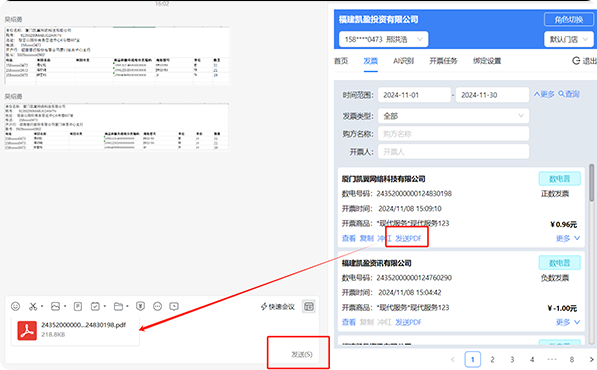Viewport: 597px width, 370px height.
Task: Go to page 2 of invoices
Action: coord(492,359)
